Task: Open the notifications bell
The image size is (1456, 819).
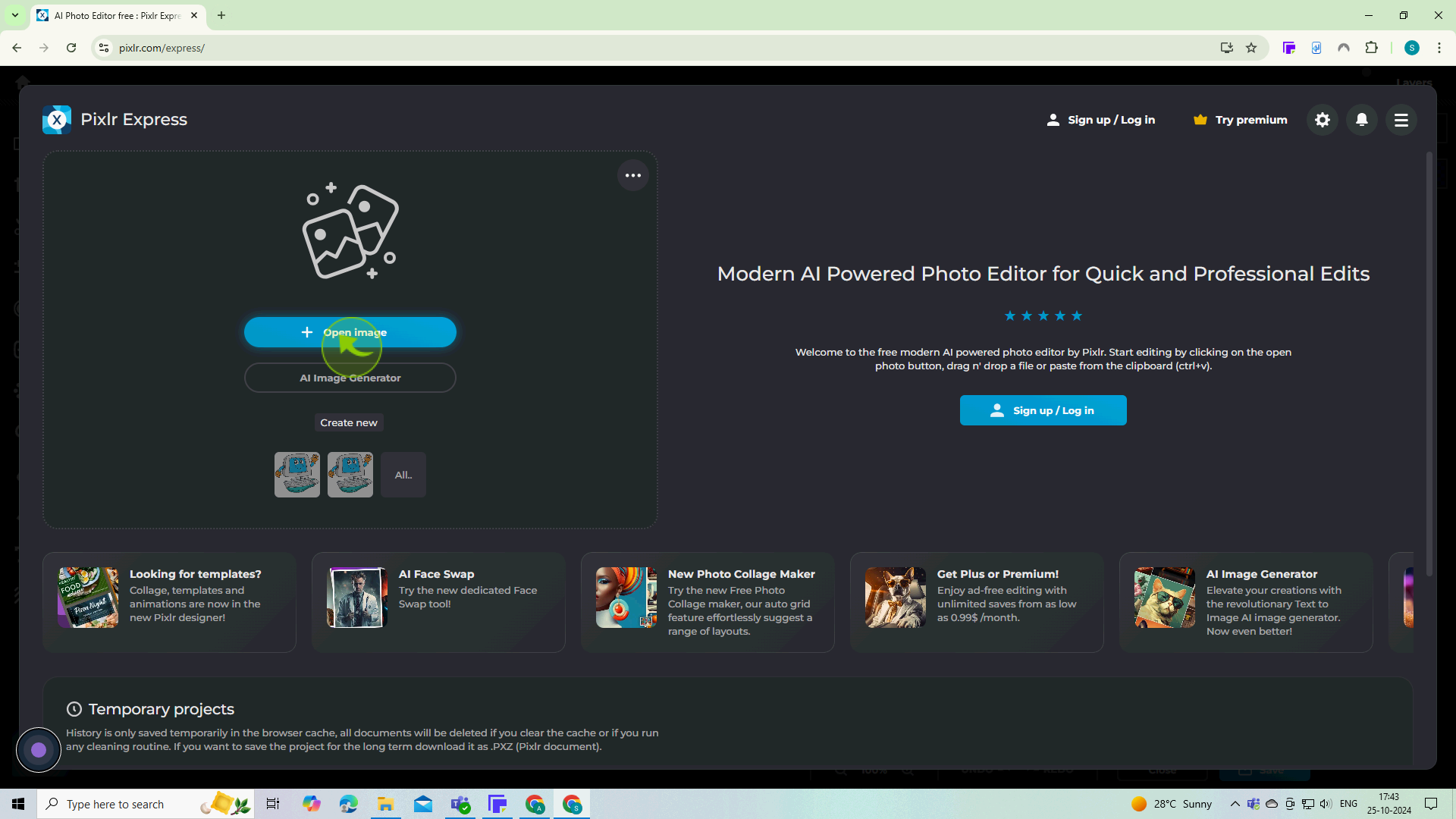Action: click(1362, 120)
